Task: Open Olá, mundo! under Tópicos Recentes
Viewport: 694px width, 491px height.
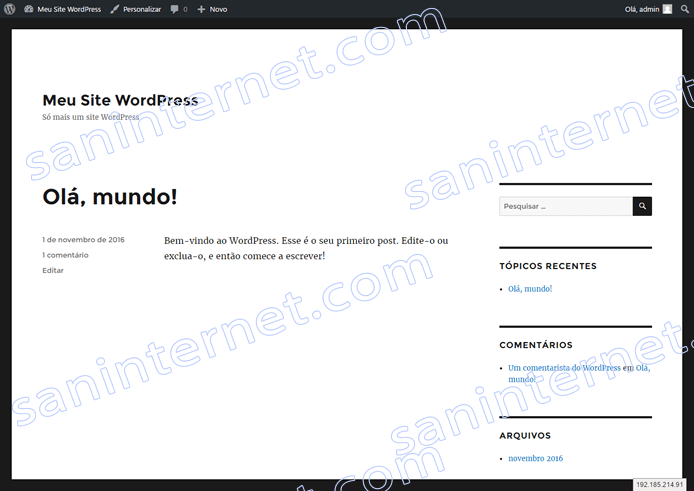Action: coord(530,289)
